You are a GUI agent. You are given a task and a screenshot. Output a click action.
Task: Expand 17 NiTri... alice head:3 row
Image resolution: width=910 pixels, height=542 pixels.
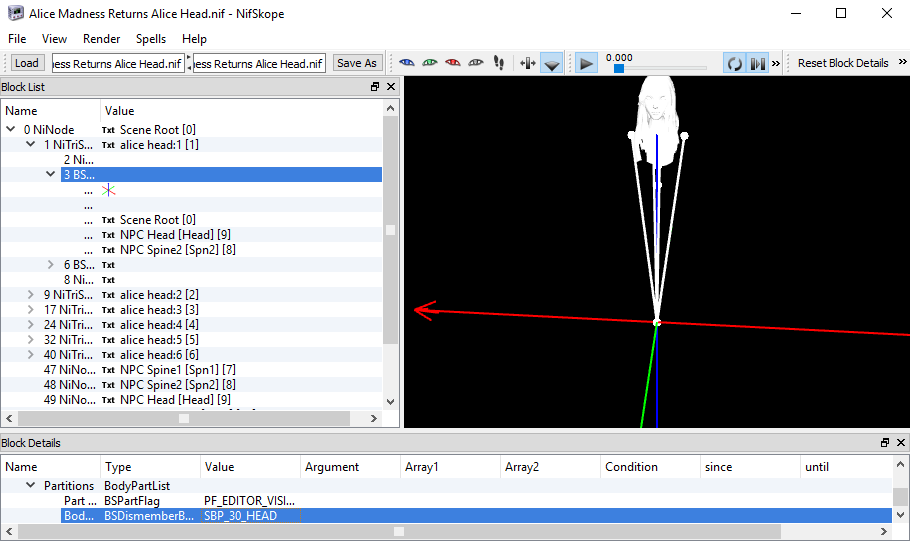[x=31, y=309]
